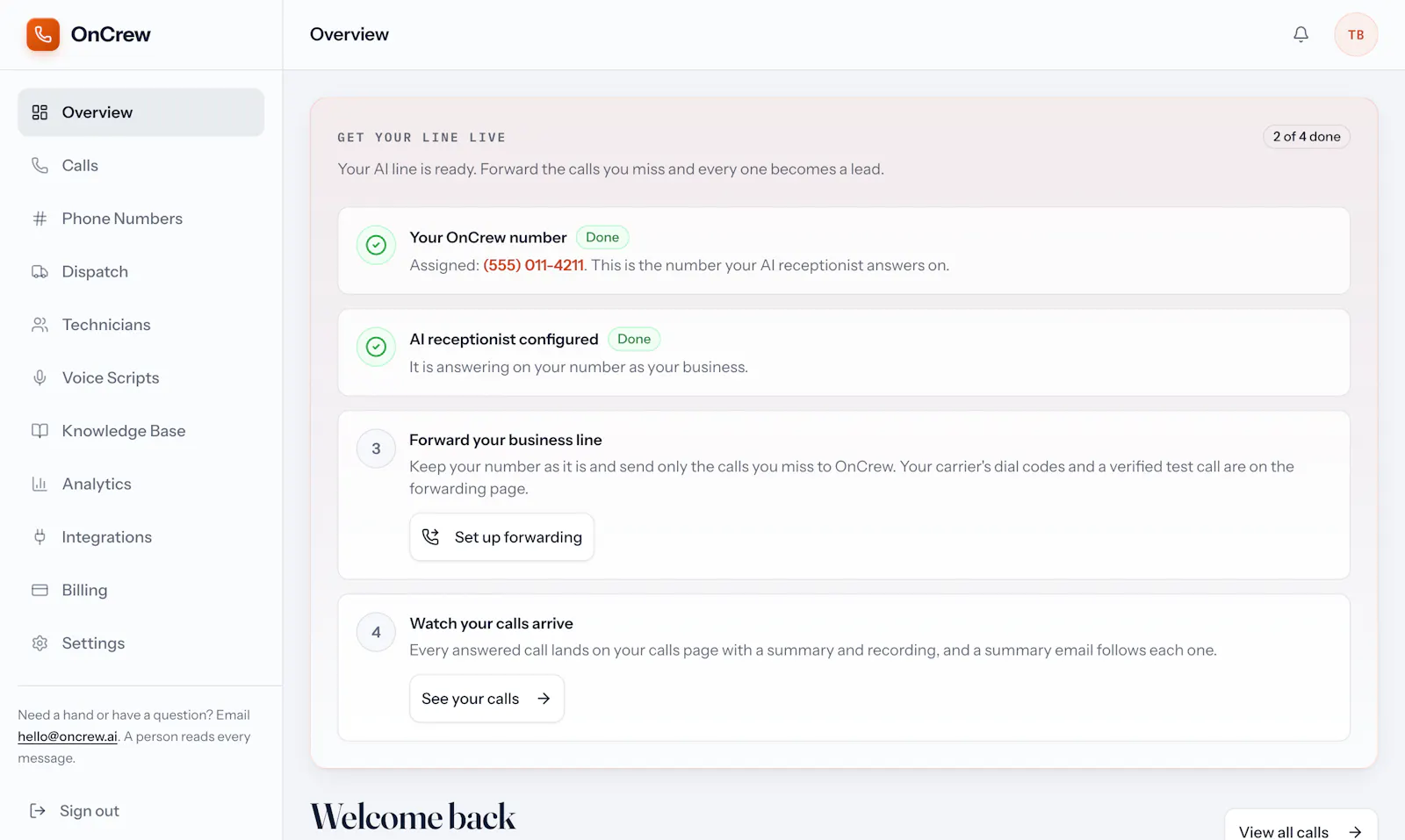Click the See your calls label
1405x840 pixels.
470,699
